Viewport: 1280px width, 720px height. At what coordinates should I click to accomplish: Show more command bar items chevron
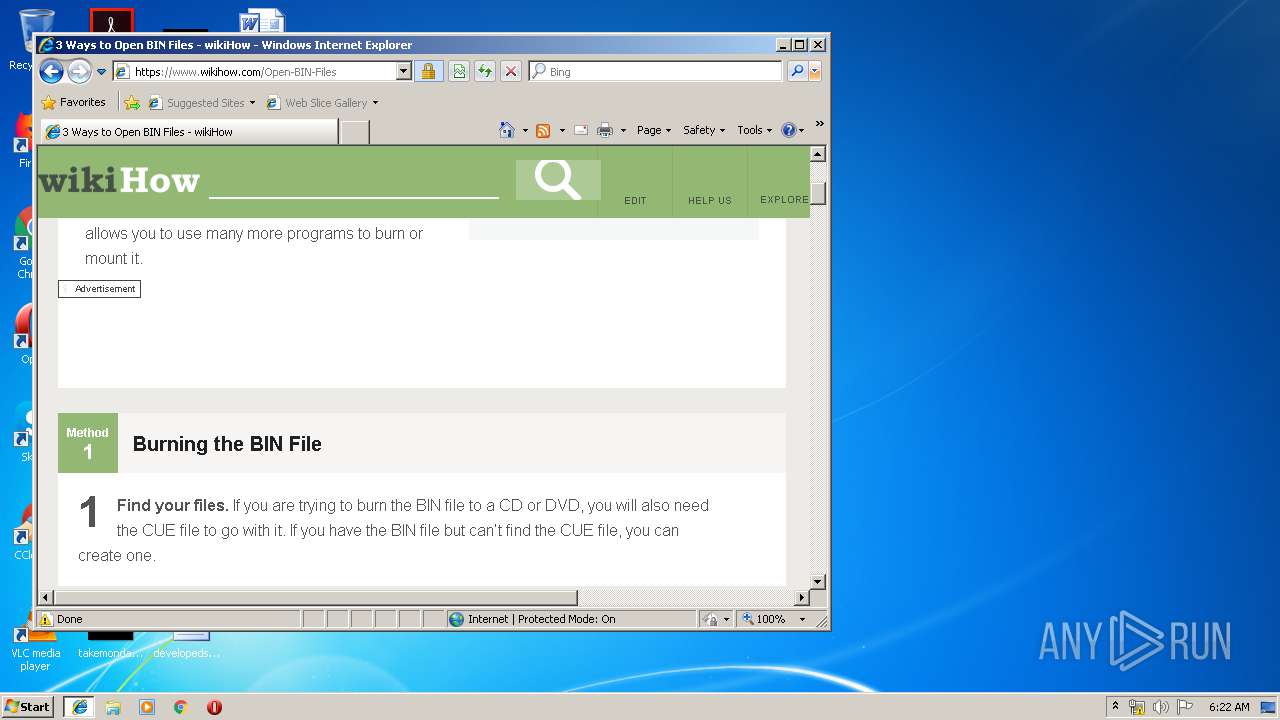click(x=819, y=125)
